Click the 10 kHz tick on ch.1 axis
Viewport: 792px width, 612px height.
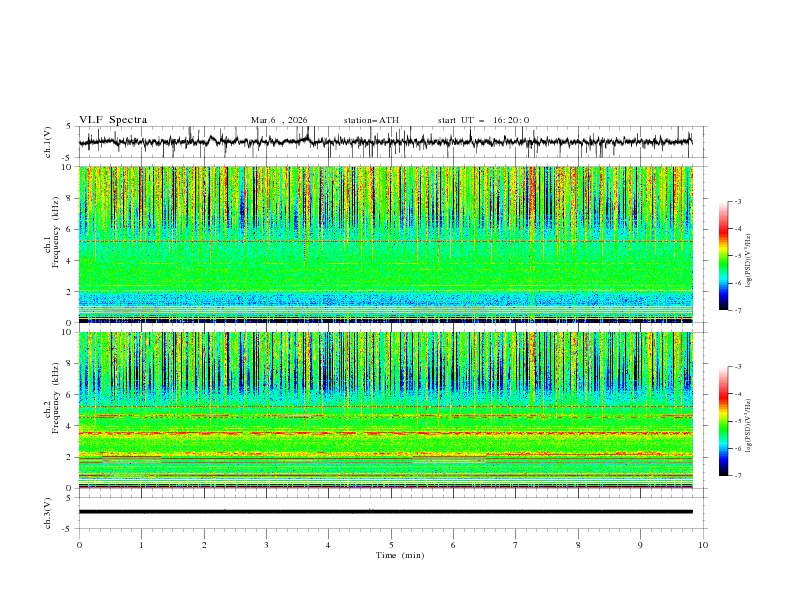pyautogui.click(x=68, y=167)
